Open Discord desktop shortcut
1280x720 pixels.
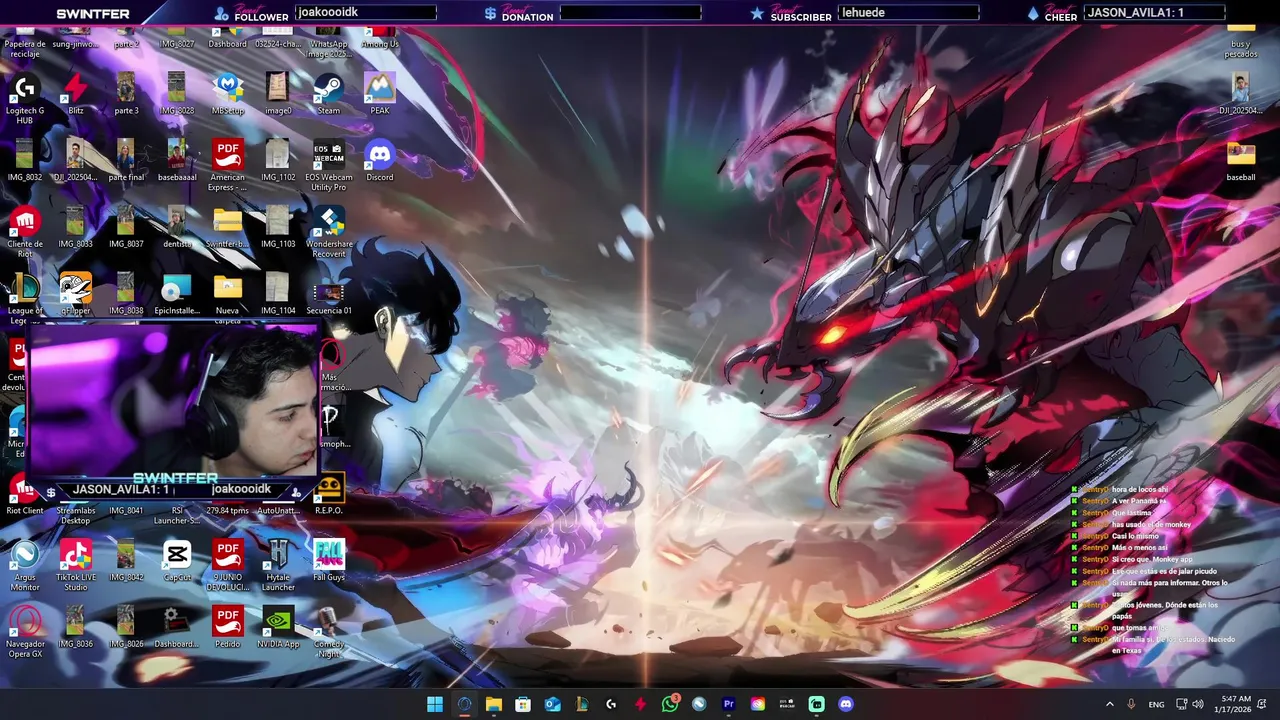tap(380, 161)
